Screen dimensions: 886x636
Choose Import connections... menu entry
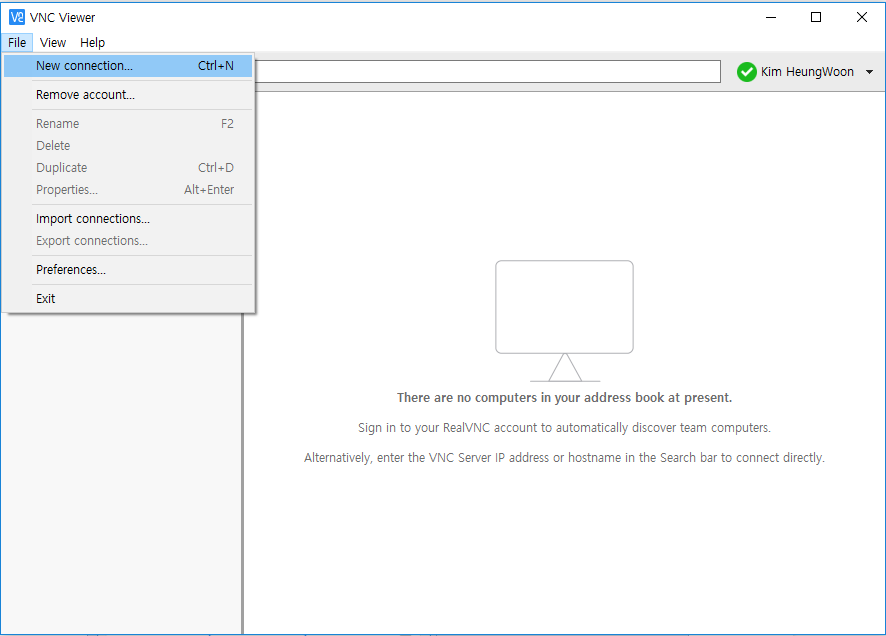coord(128,219)
